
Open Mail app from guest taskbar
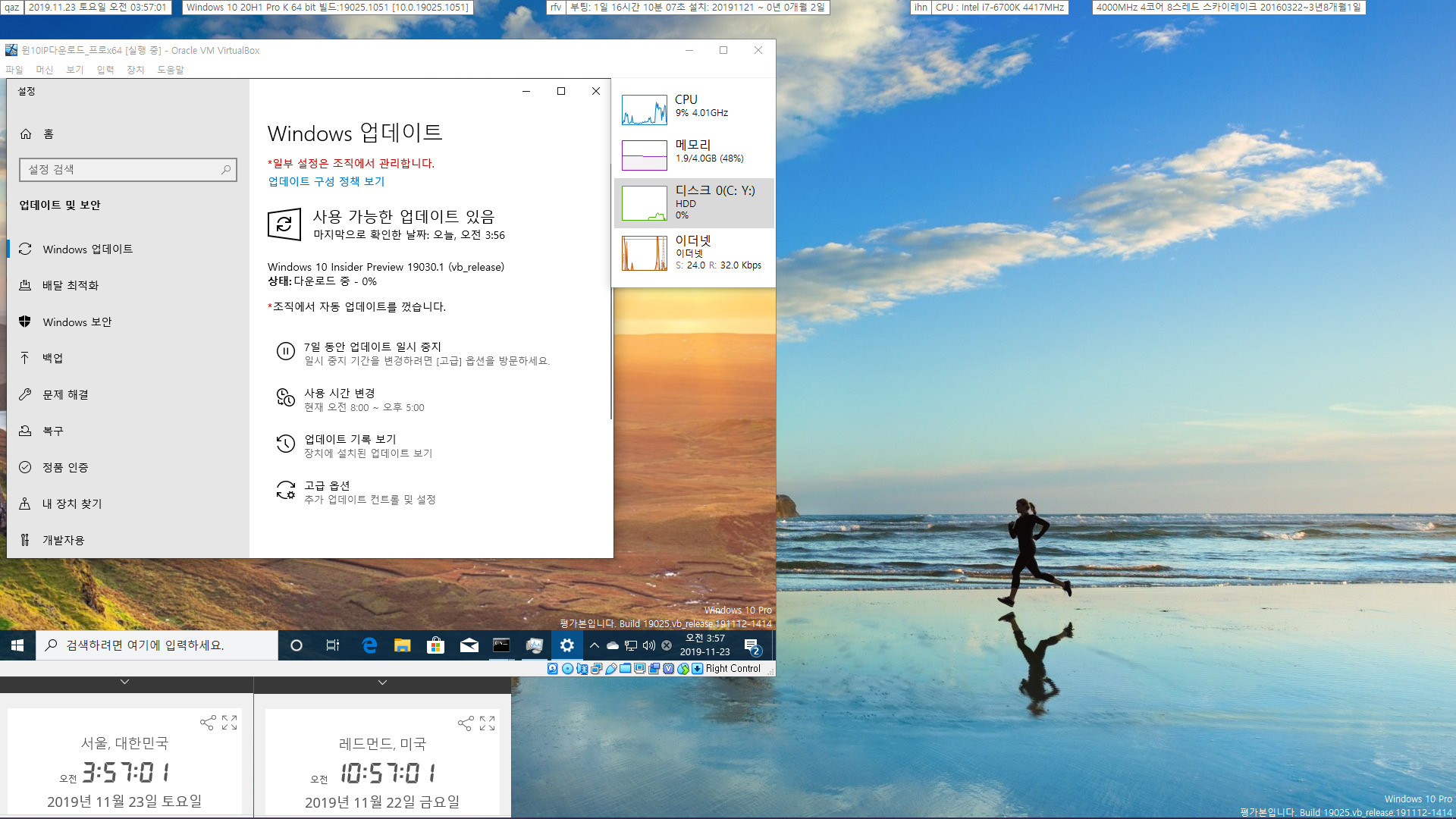tap(469, 645)
